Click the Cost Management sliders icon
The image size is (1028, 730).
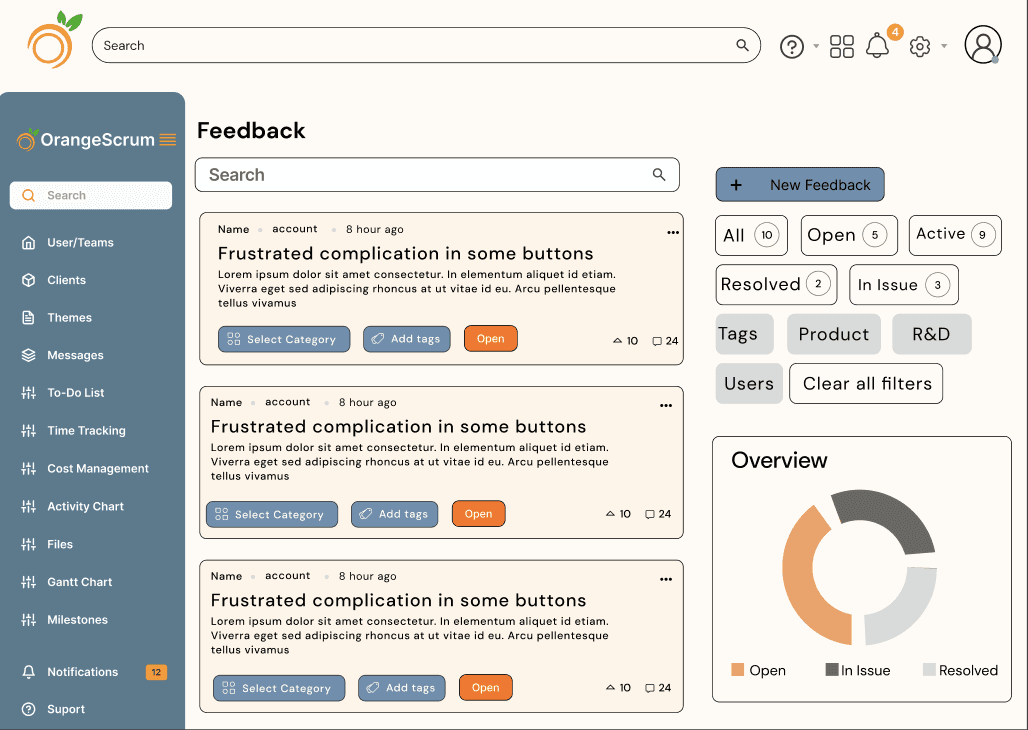point(28,468)
